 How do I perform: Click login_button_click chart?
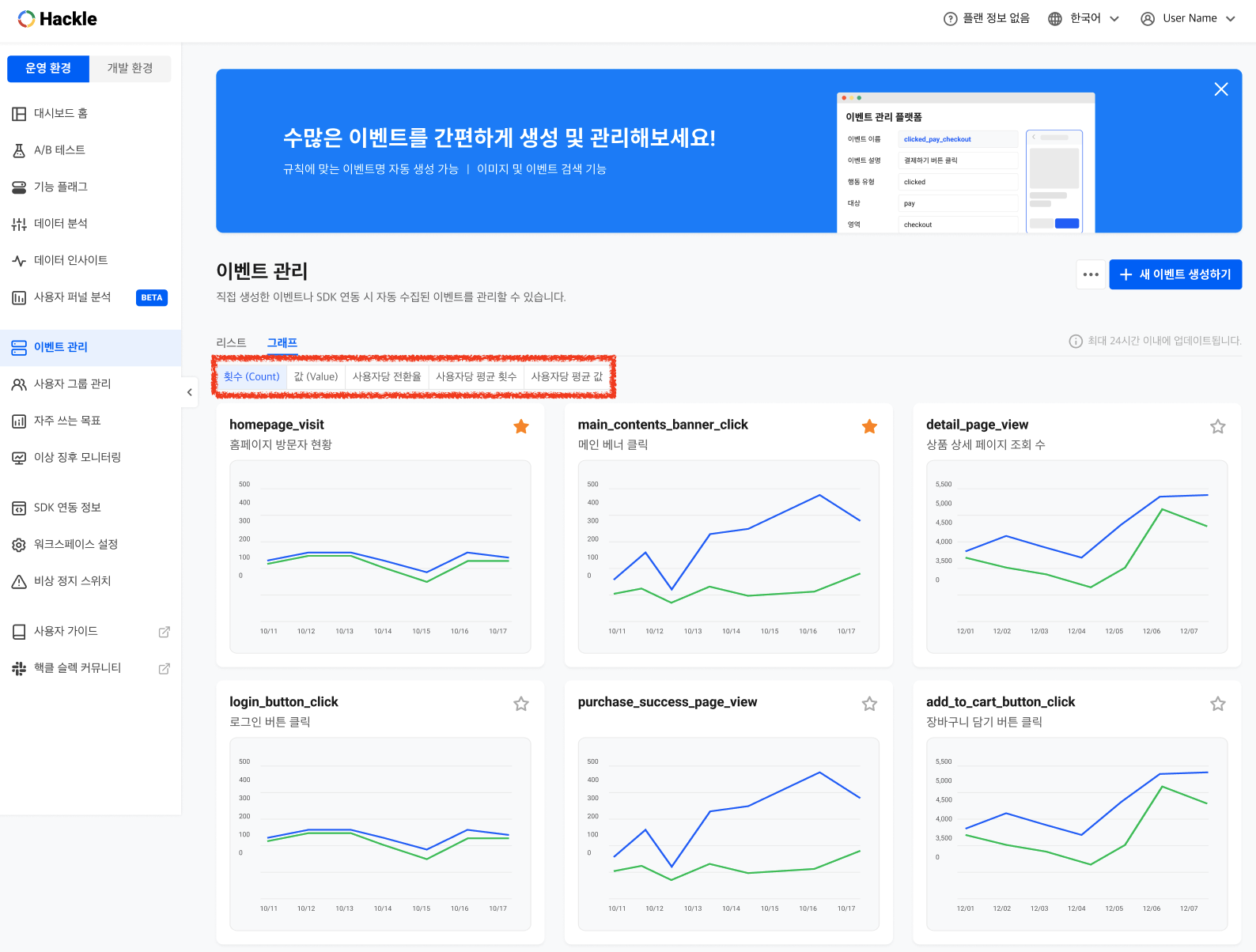pos(380,834)
